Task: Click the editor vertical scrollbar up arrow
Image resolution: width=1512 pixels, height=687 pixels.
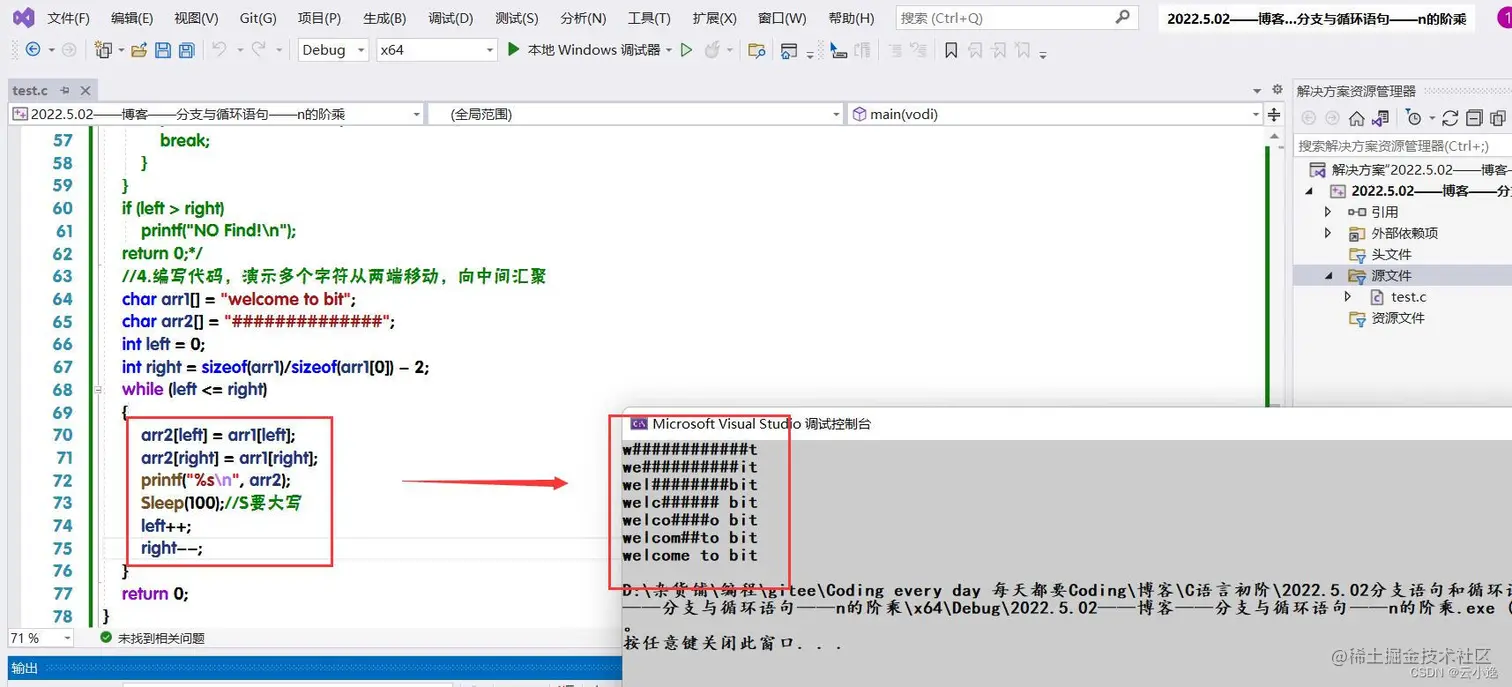Action: coord(1274,138)
